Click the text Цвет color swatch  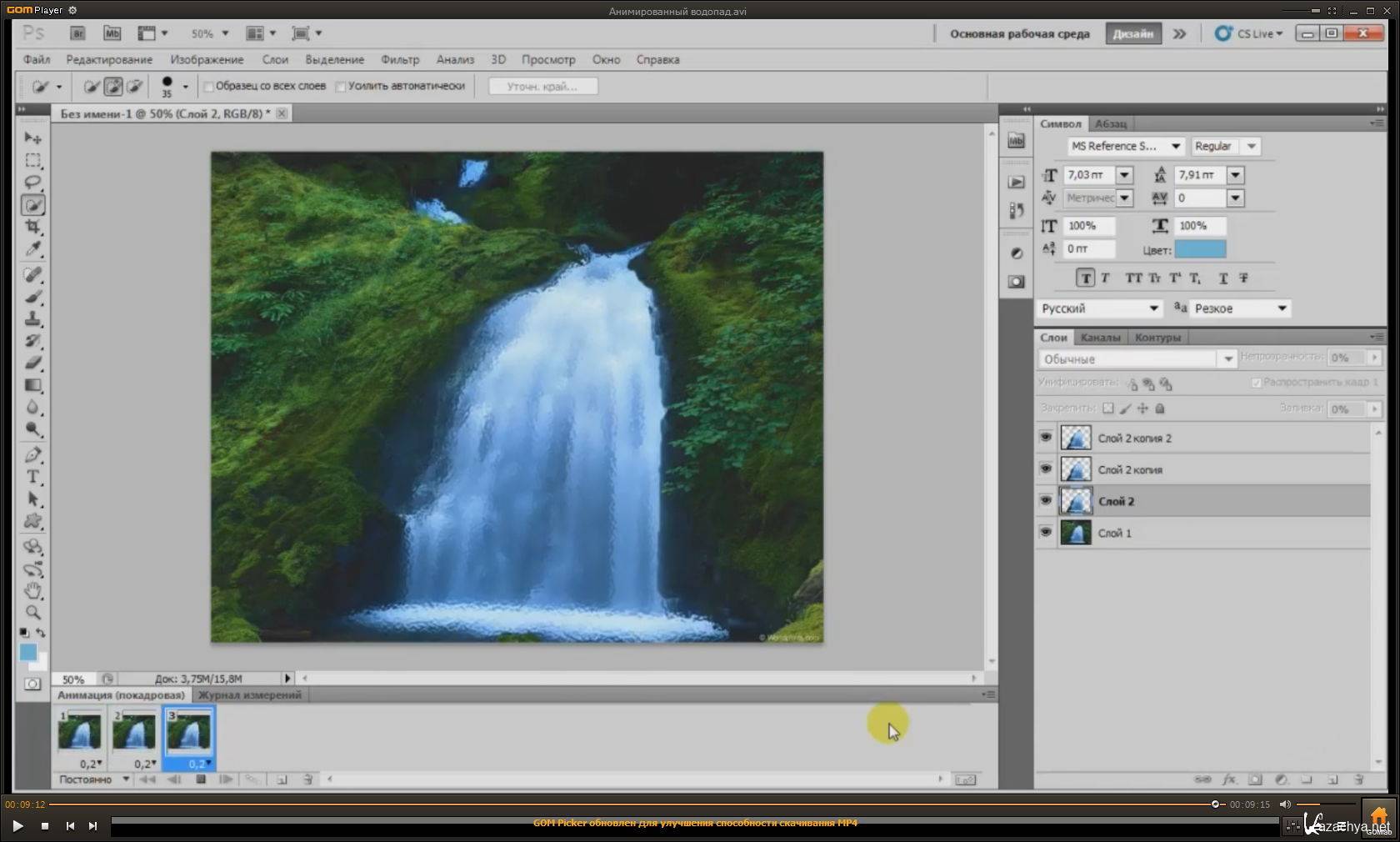click(x=1199, y=249)
